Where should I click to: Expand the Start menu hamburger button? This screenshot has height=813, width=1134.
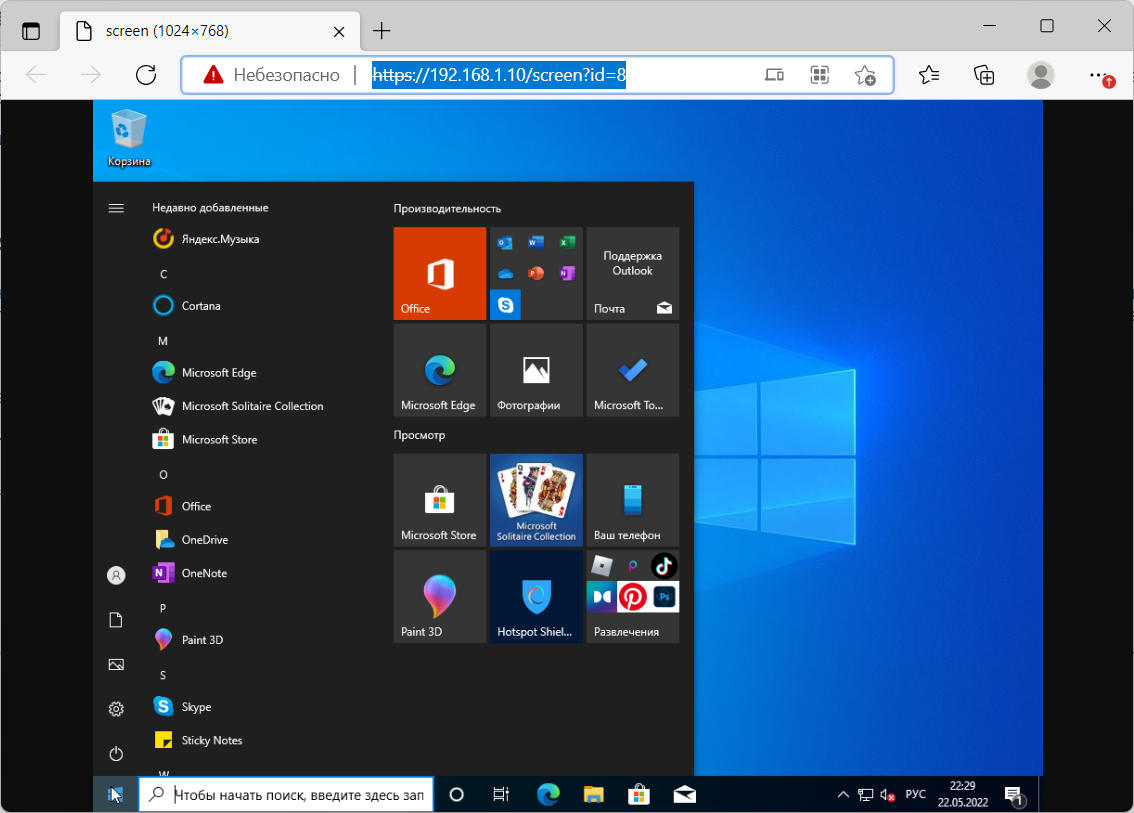(x=116, y=208)
